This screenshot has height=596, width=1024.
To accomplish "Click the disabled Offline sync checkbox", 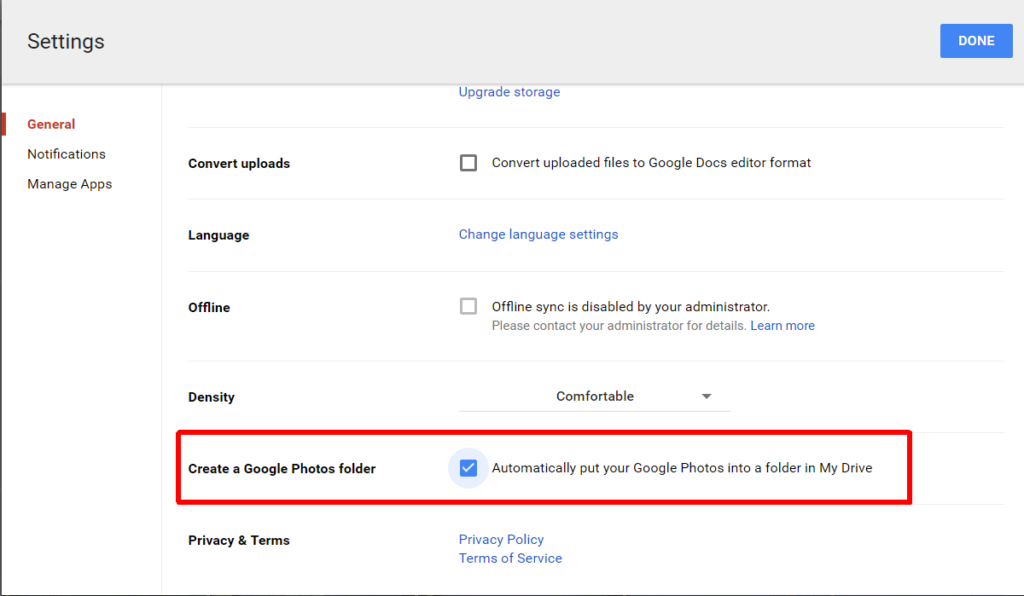I will pos(468,306).
